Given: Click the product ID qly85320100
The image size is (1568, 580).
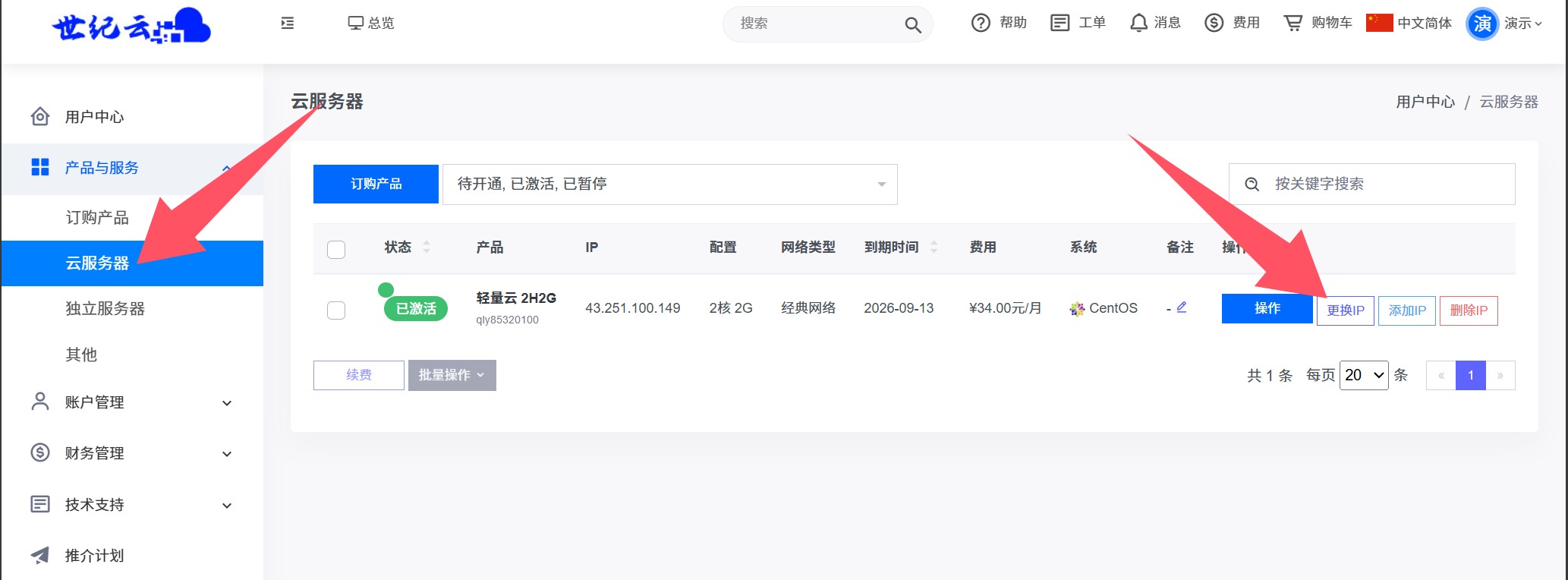Looking at the screenshot, I should tap(507, 320).
